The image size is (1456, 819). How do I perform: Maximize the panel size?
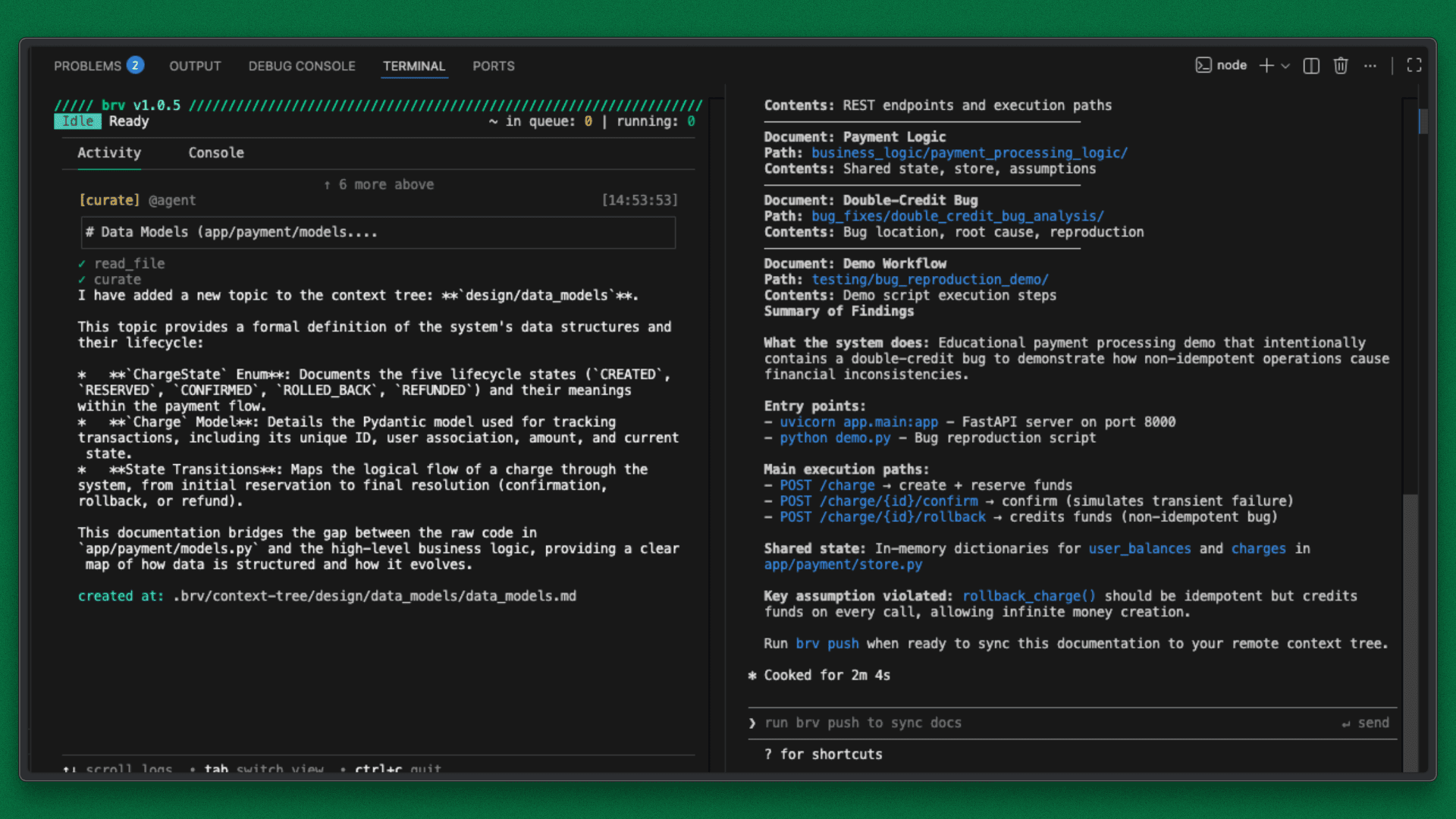(x=1414, y=66)
